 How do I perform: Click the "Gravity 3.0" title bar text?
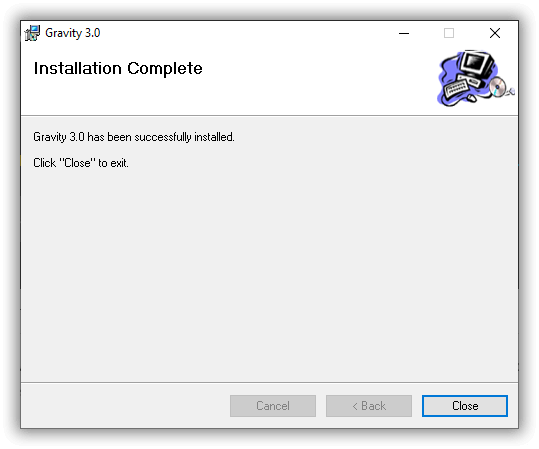73,33
